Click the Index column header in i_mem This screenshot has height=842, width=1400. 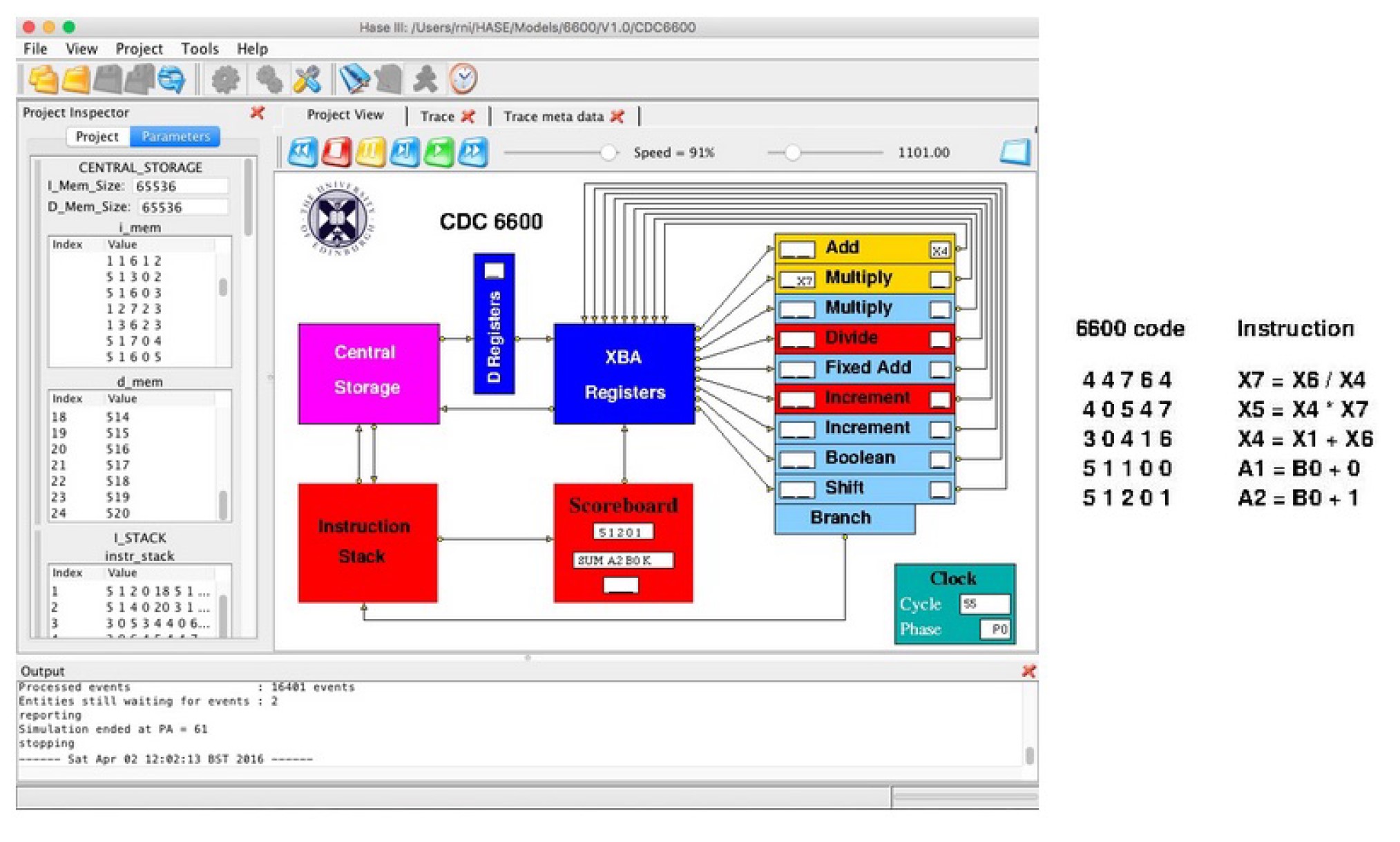(68, 245)
